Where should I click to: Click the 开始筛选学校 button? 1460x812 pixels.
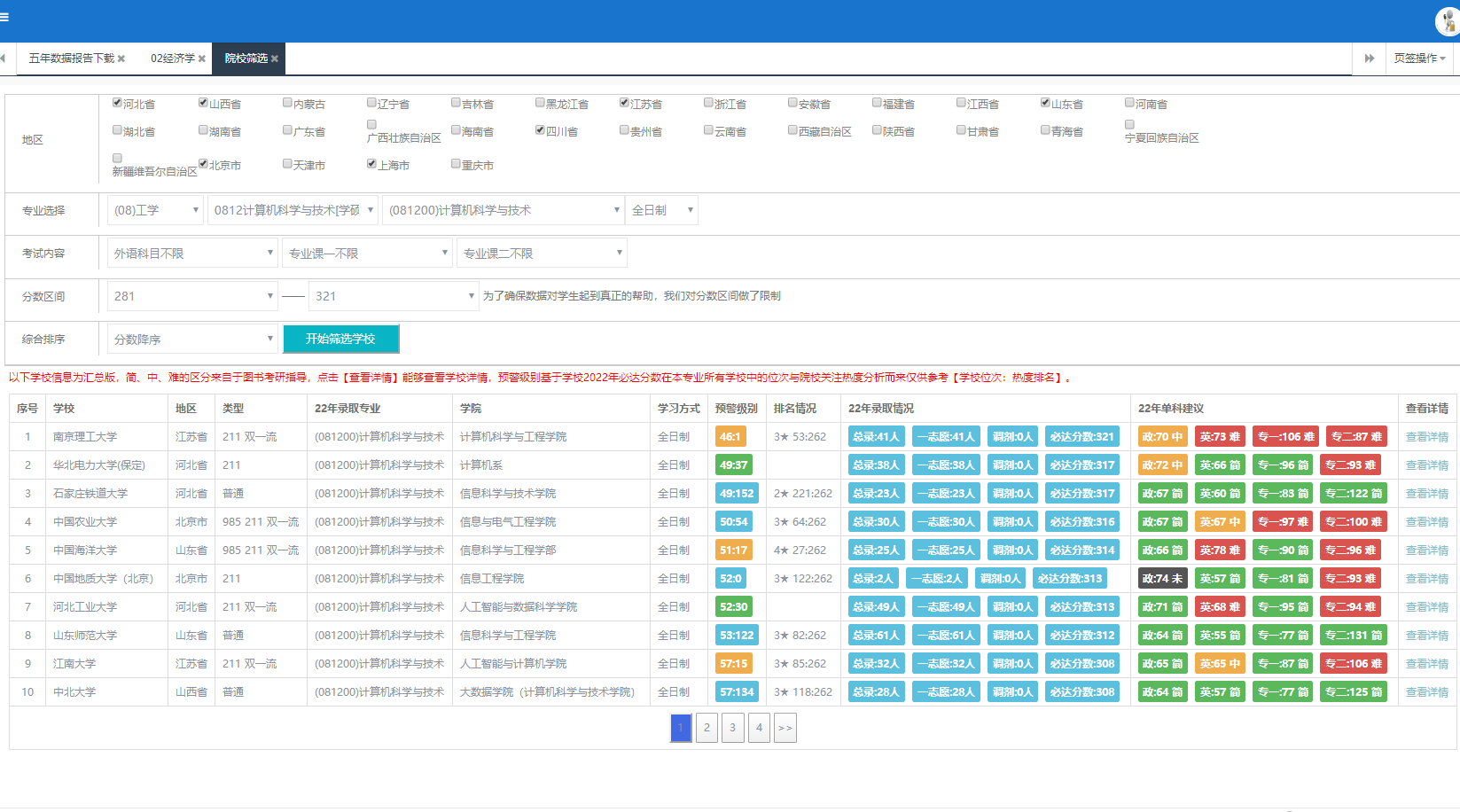[x=340, y=339]
